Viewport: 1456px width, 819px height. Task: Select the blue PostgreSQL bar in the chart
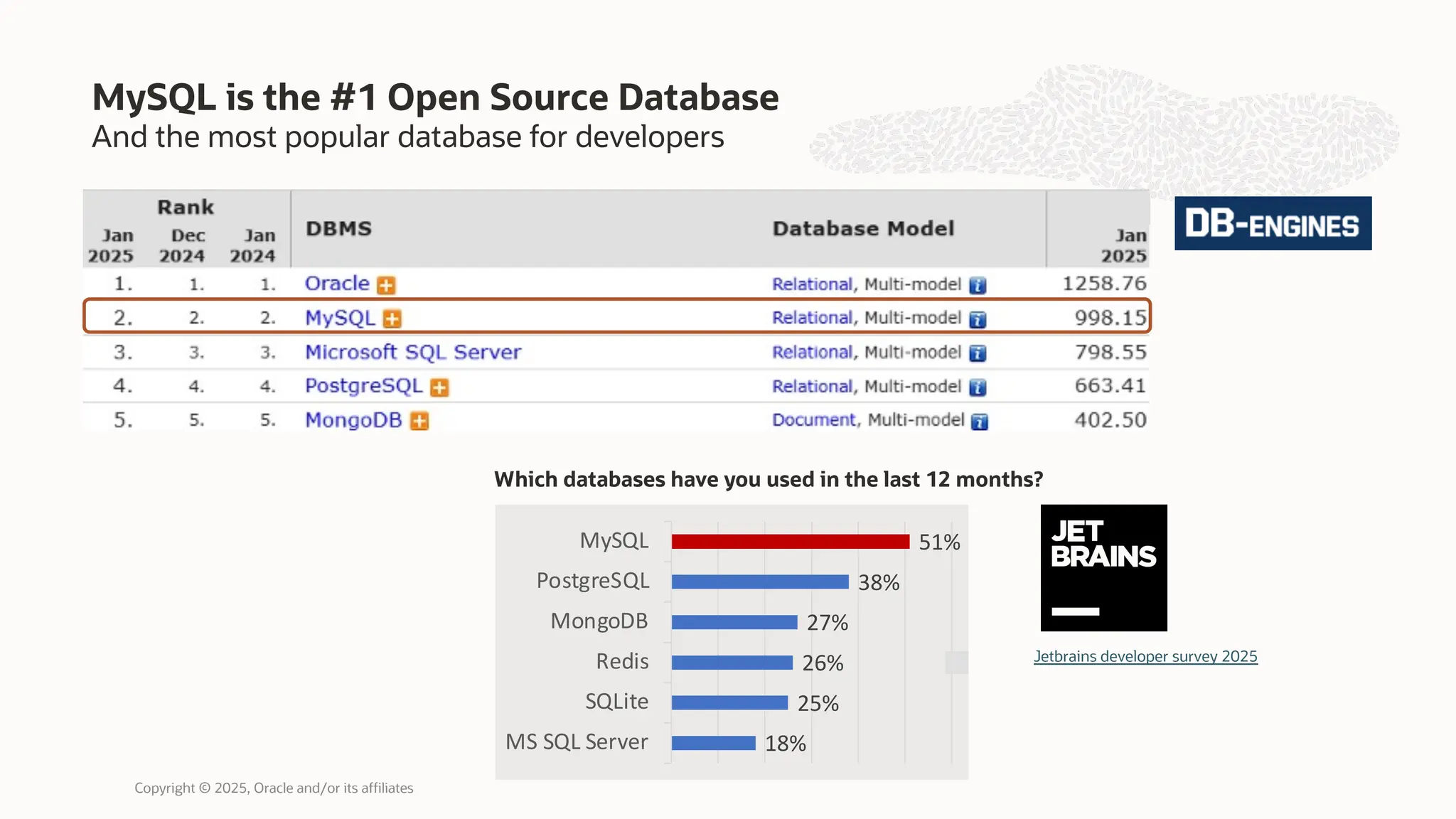tap(760, 582)
